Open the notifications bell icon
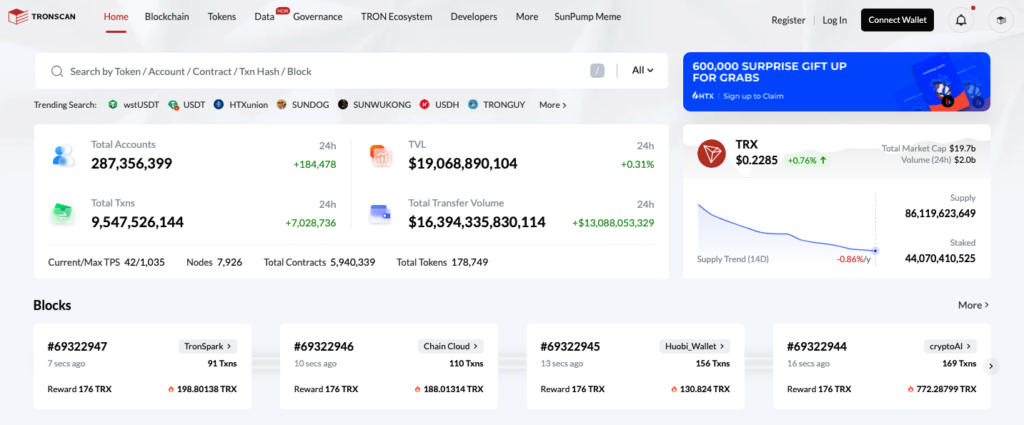1024x425 pixels. coord(961,20)
